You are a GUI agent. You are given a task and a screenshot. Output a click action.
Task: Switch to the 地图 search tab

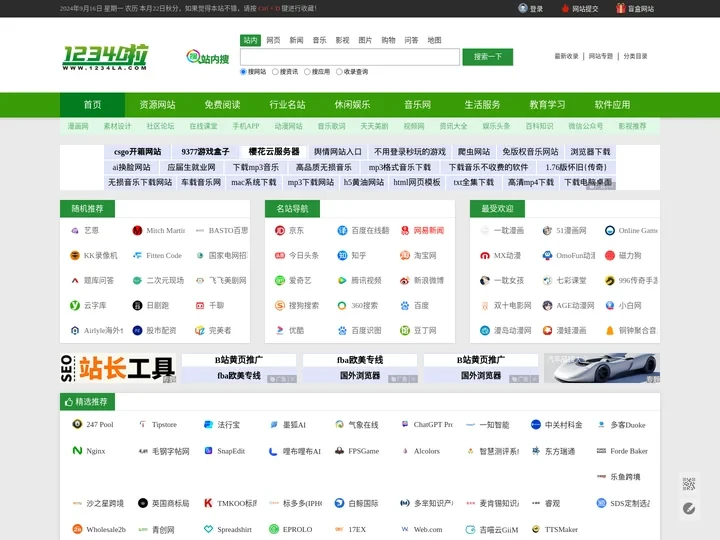(x=434, y=40)
